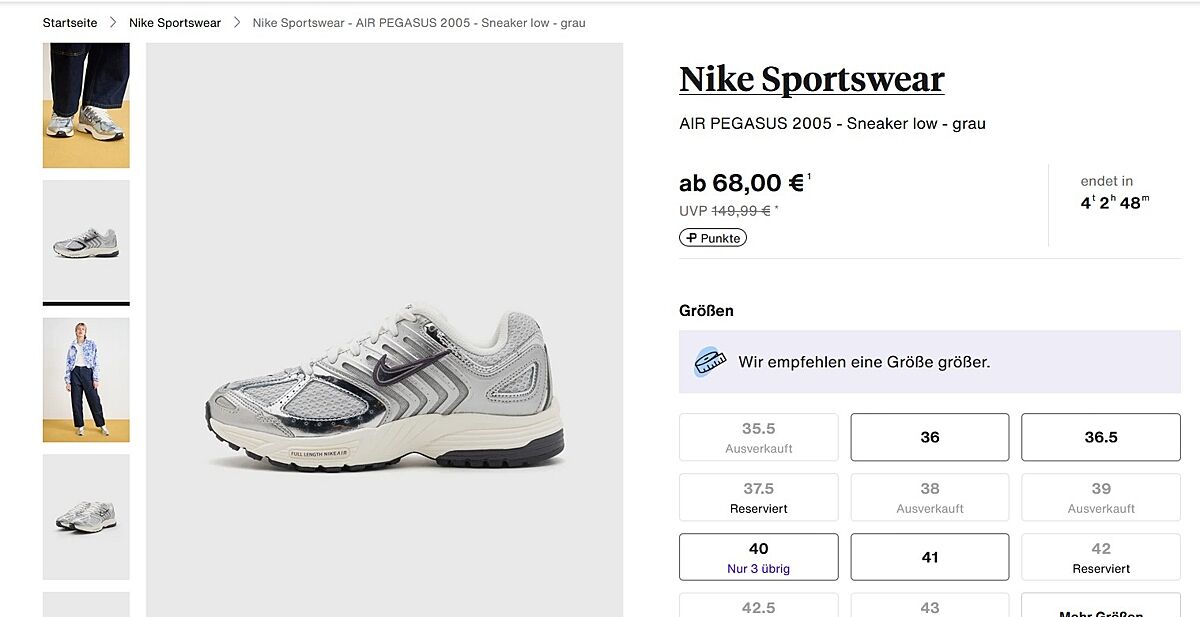Select size 41

tap(929, 557)
